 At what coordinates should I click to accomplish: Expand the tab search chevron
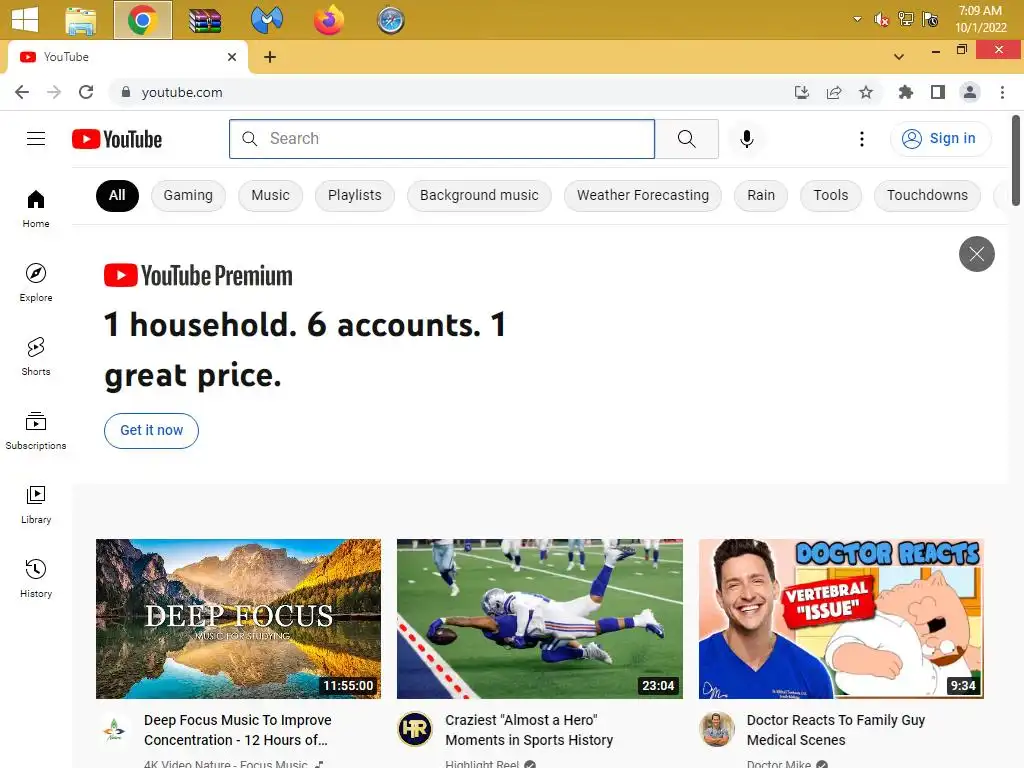[x=899, y=57]
